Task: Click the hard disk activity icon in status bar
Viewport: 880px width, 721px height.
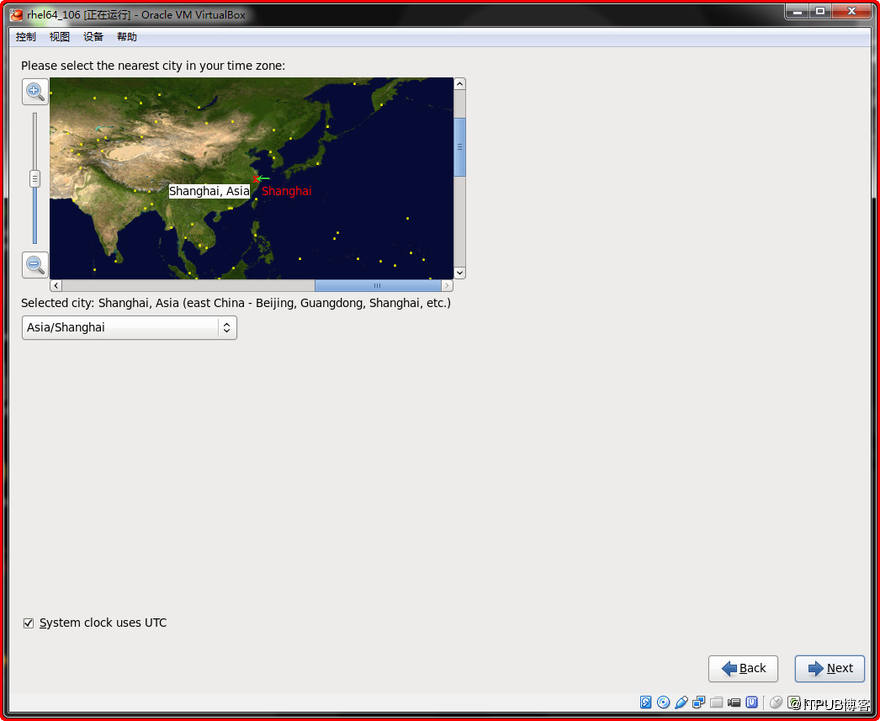Action: pyautogui.click(x=646, y=702)
